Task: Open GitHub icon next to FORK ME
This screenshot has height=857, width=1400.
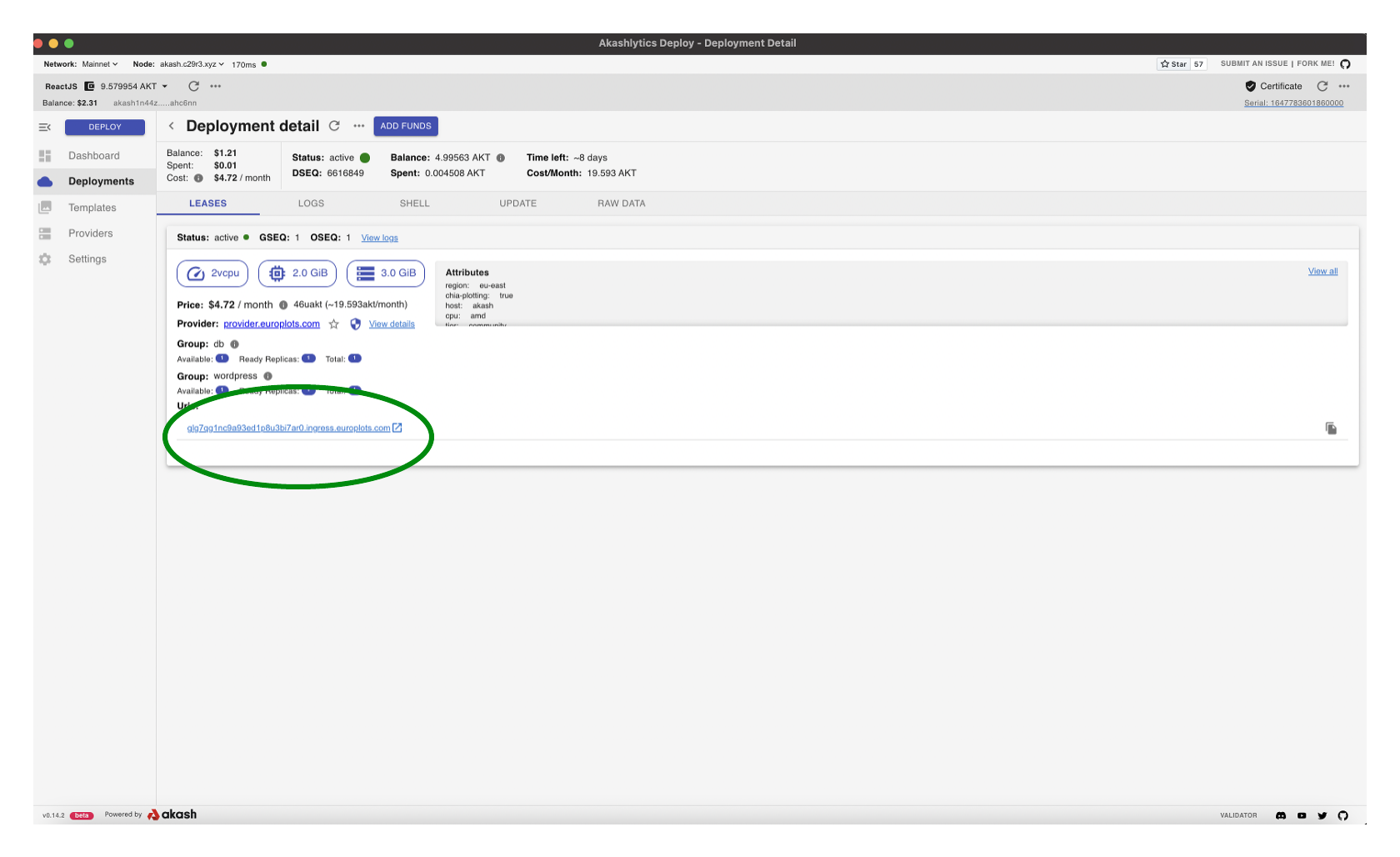Action: pyautogui.click(x=1345, y=64)
